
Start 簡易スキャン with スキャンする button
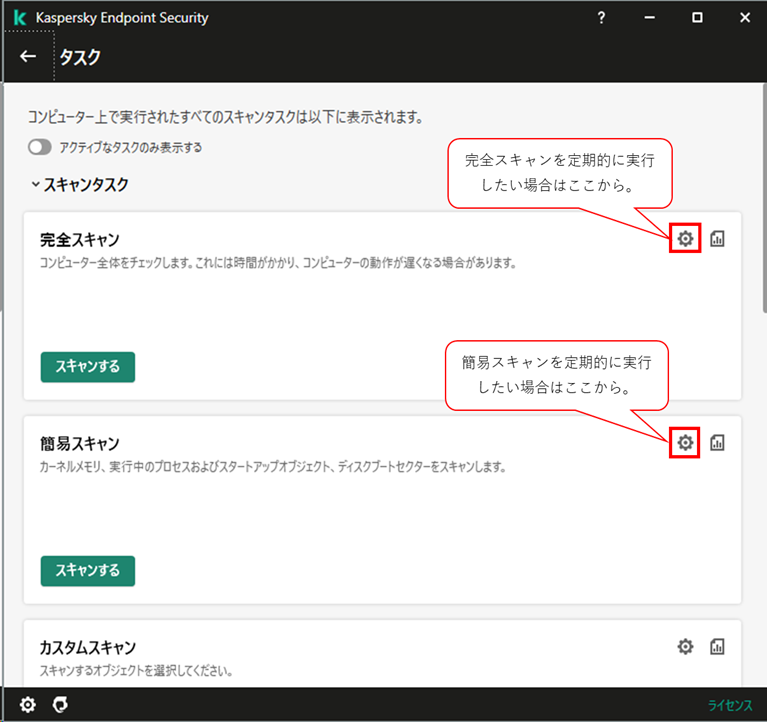point(88,570)
